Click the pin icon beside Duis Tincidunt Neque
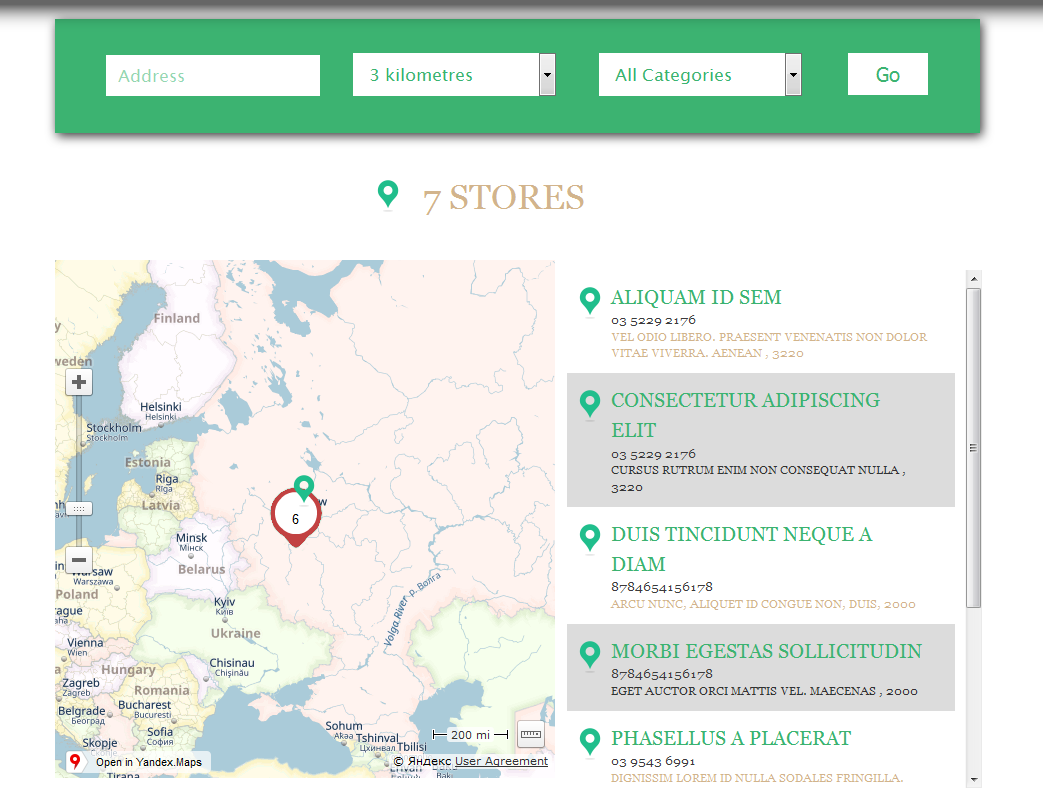 (589, 538)
